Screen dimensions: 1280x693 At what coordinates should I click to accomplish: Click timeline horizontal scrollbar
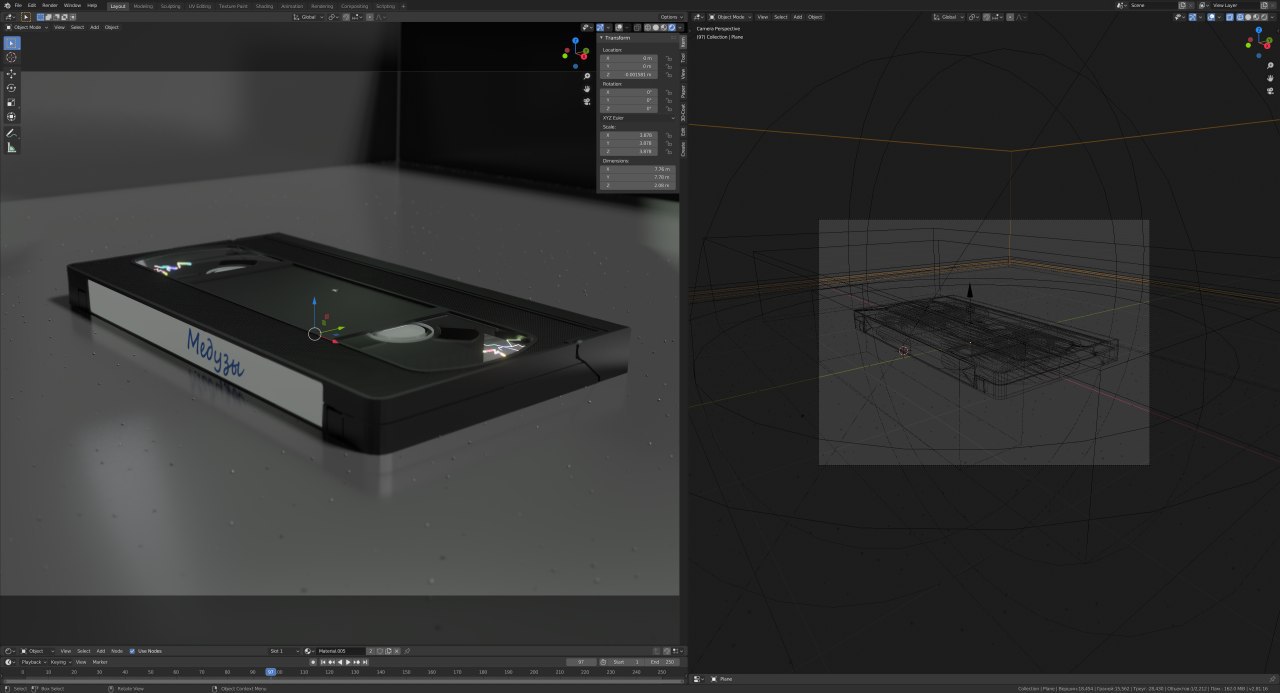343,681
